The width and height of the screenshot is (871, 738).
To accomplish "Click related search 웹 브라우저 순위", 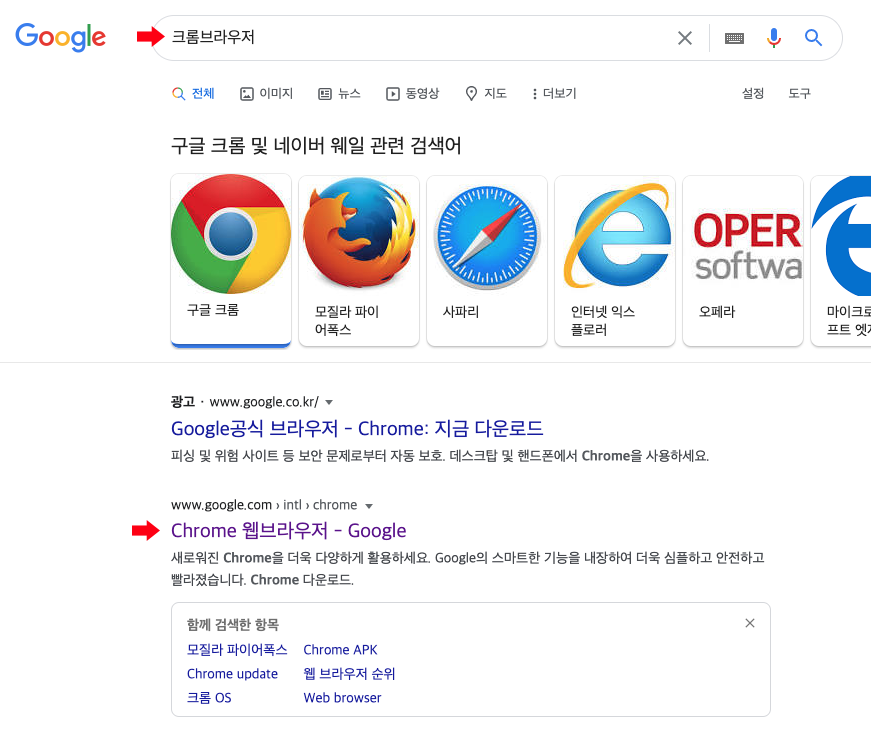I will point(349,674).
